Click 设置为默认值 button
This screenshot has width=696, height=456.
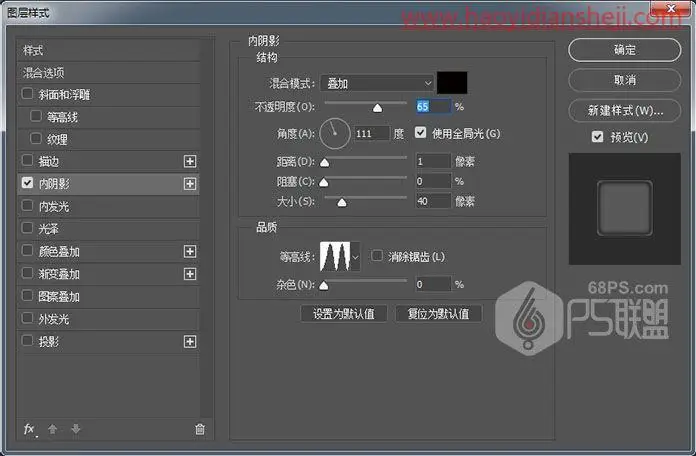344,314
